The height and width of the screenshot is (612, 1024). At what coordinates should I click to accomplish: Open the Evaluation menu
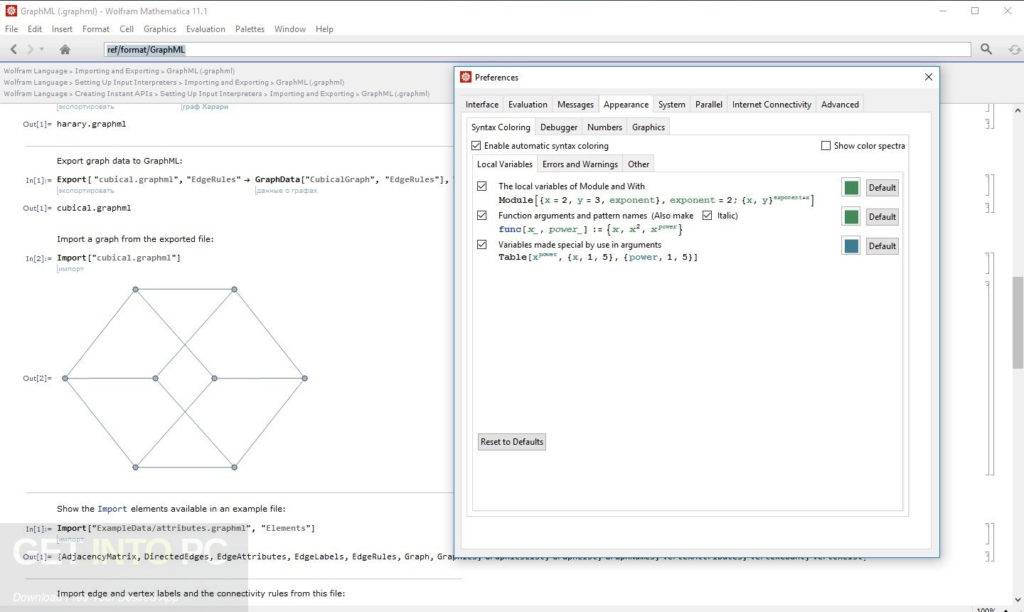pos(205,29)
